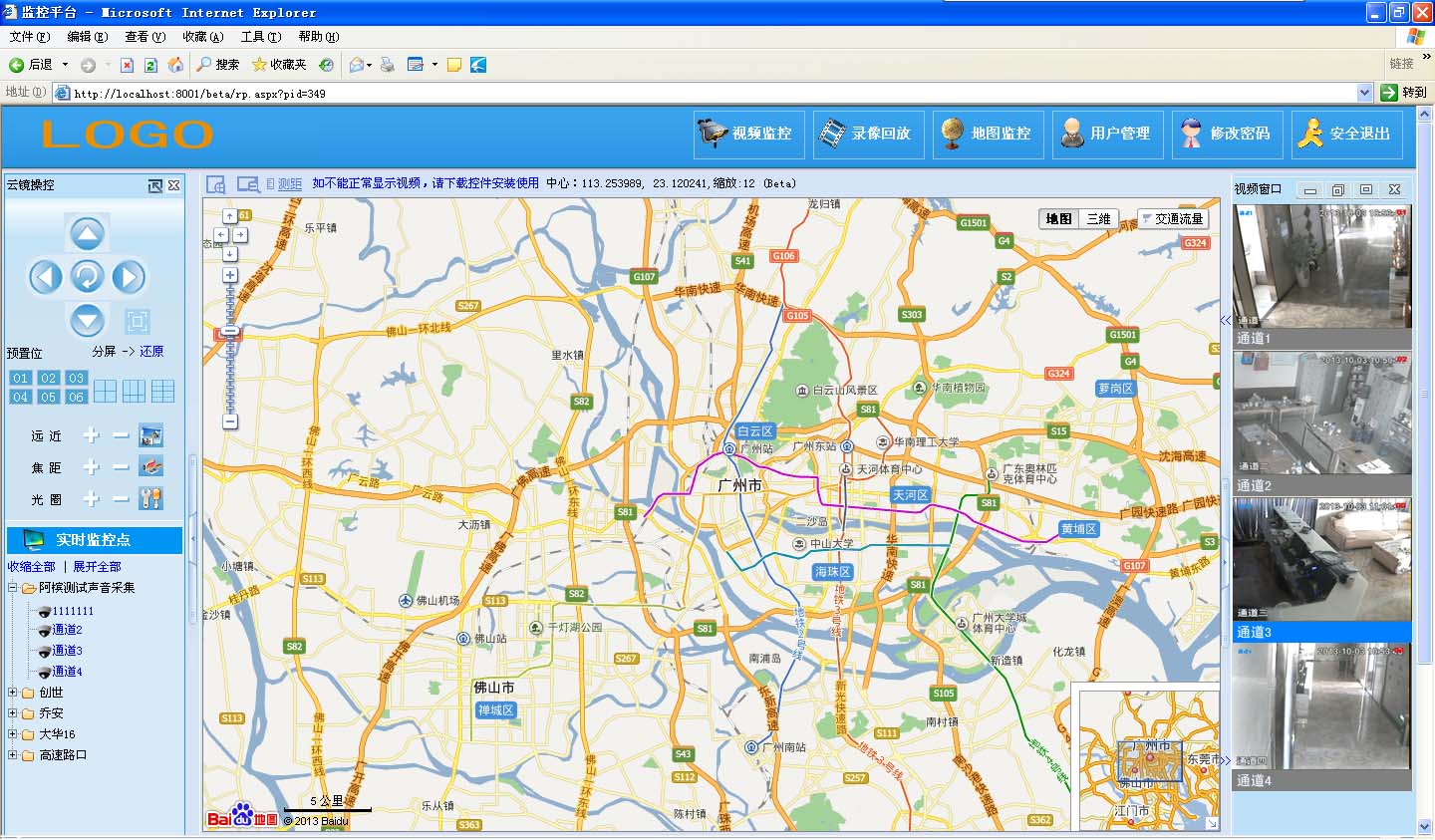Screen dimensions: 1435x840
Task: Tilt the PTZ camera up with the up arrow
Action: [87, 234]
